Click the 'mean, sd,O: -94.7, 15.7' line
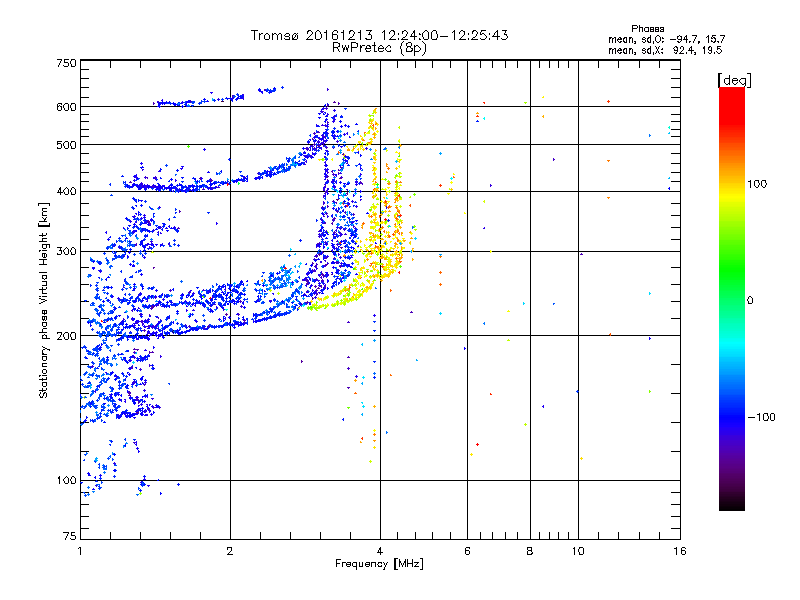800x600 pixels. click(x=666, y=39)
